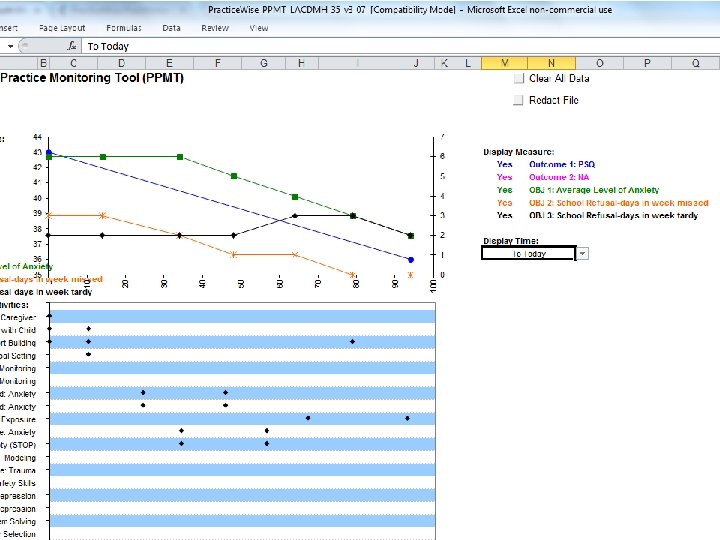Image resolution: width=720 pixels, height=540 pixels.
Task: Click the insert function fx icon
Action: pyautogui.click(x=72, y=46)
